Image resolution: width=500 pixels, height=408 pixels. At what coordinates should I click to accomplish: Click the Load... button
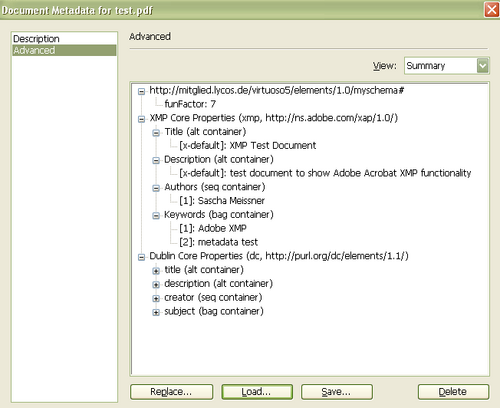click(x=257, y=392)
